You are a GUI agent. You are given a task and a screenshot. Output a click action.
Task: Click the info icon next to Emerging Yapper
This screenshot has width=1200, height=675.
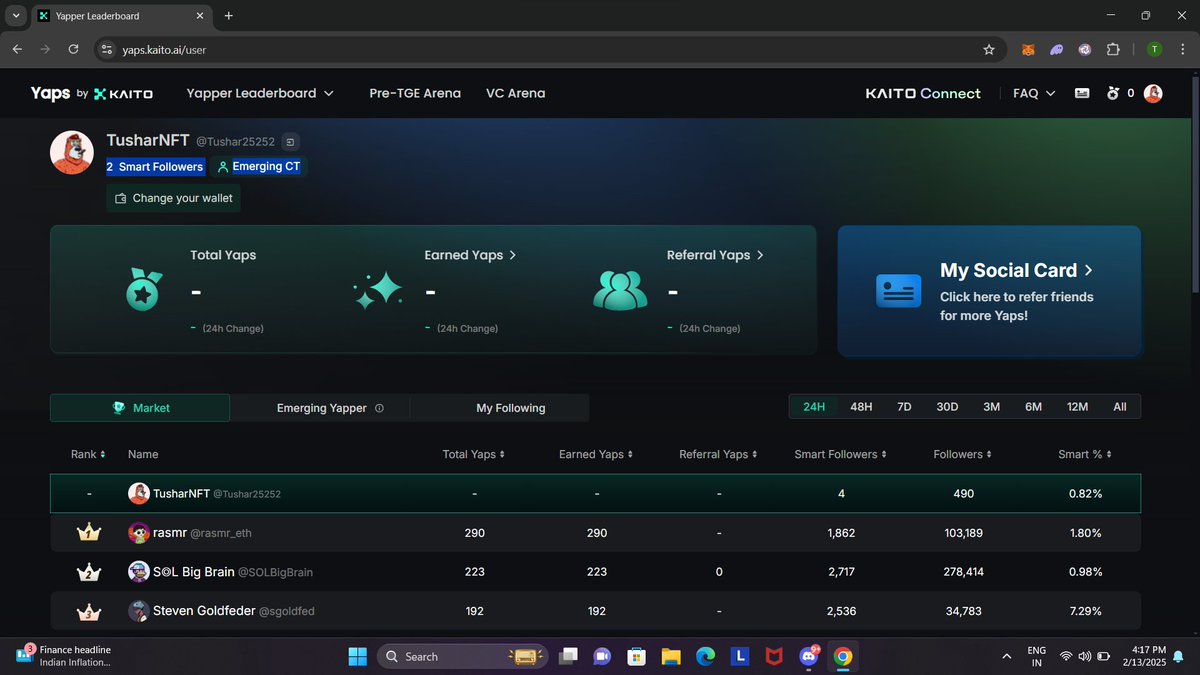point(378,408)
